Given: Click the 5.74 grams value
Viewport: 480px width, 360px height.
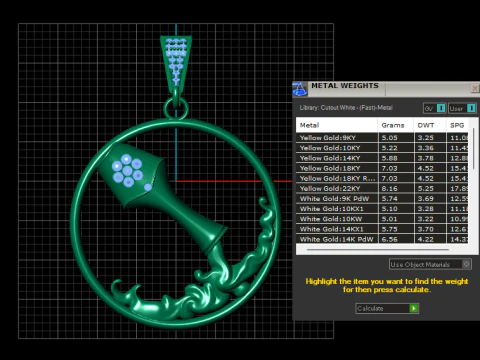Looking at the screenshot, I should pyautogui.click(x=389, y=199).
